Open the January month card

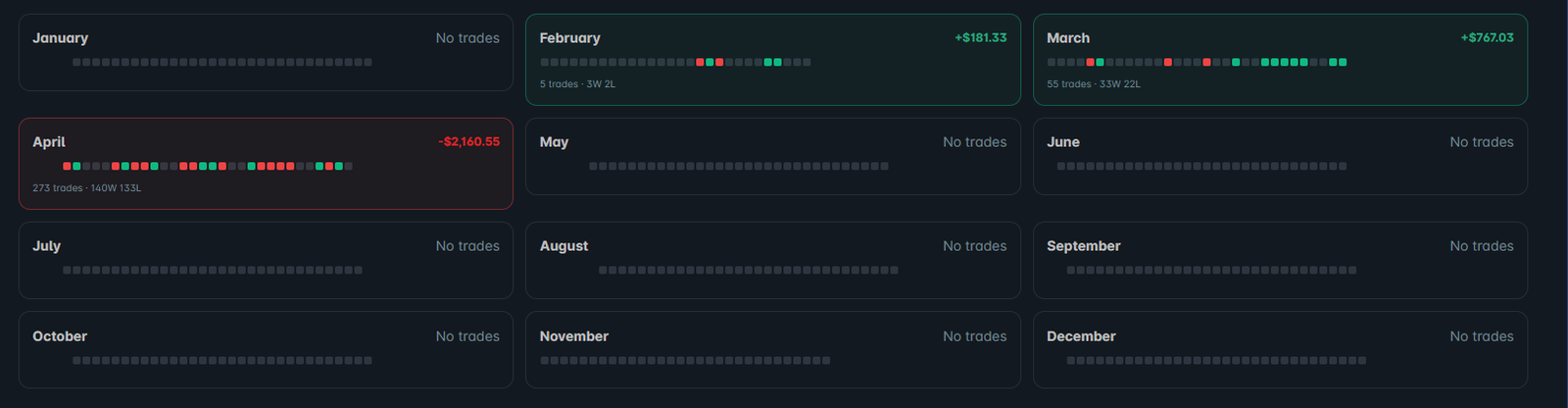(266, 52)
